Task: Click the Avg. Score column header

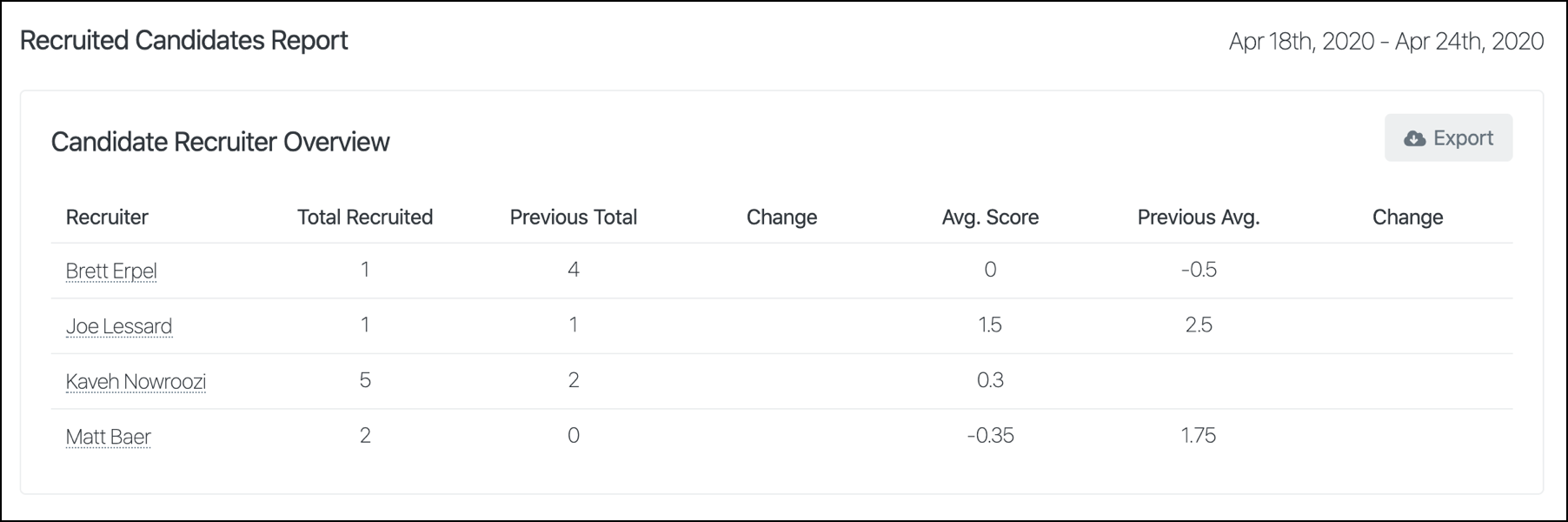Action: pyautogui.click(x=990, y=217)
